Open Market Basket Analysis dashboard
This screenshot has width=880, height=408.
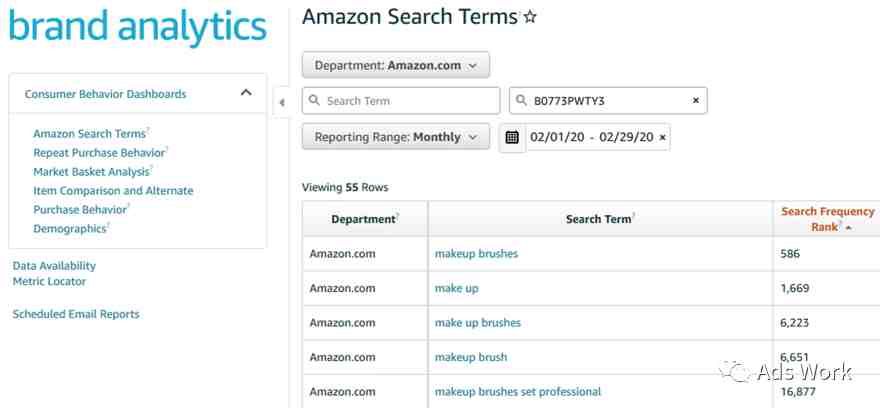91,172
